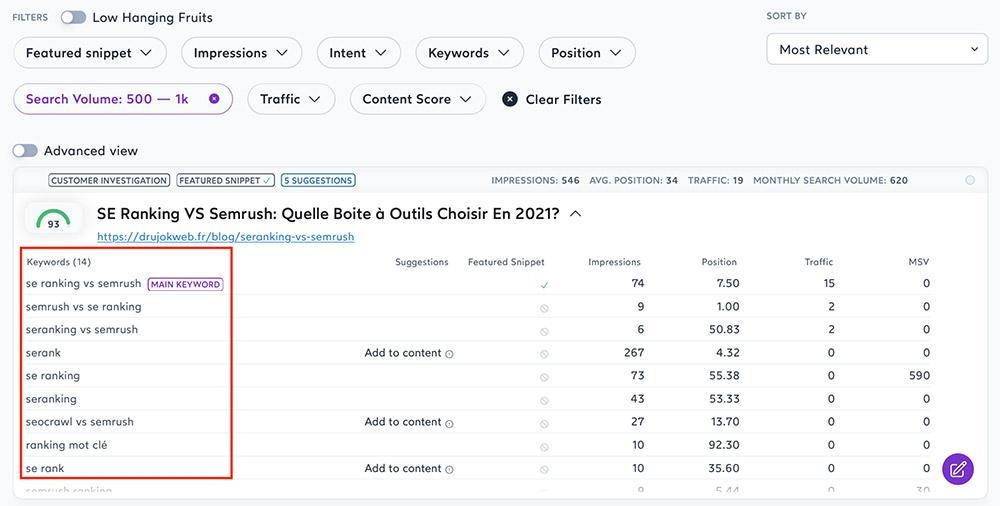The image size is (1000, 506).
Task: Select the radio circle beside Monthly Search Volume
Action: click(x=970, y=181)
